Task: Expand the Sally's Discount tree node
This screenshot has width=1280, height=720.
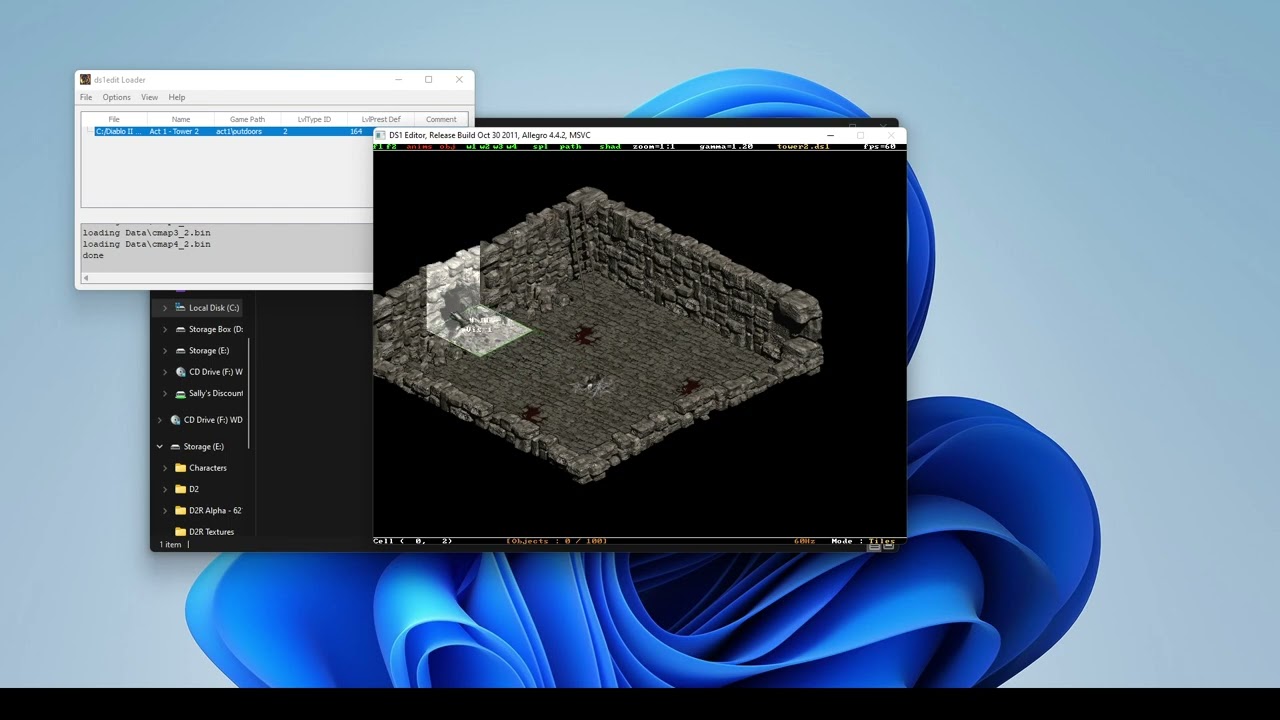Action: (165, 393)
